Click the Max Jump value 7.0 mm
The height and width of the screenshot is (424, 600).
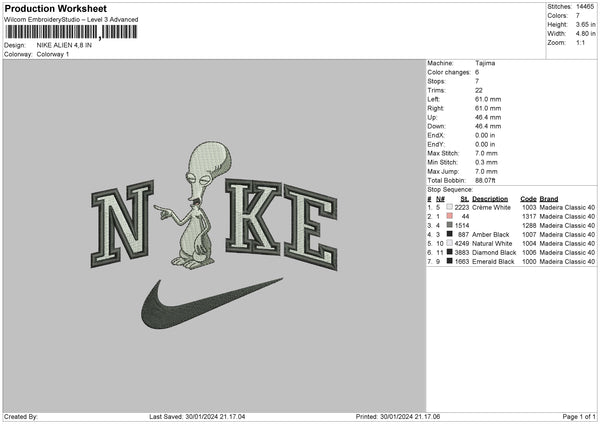[x=486, y=171]
